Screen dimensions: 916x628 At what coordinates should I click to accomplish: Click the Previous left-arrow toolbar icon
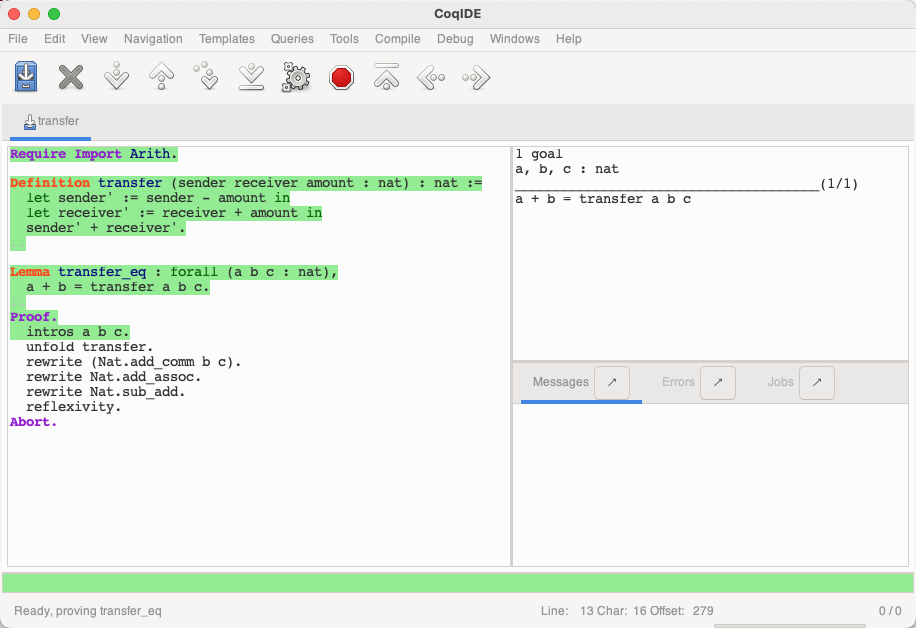(x=431, y=77)
